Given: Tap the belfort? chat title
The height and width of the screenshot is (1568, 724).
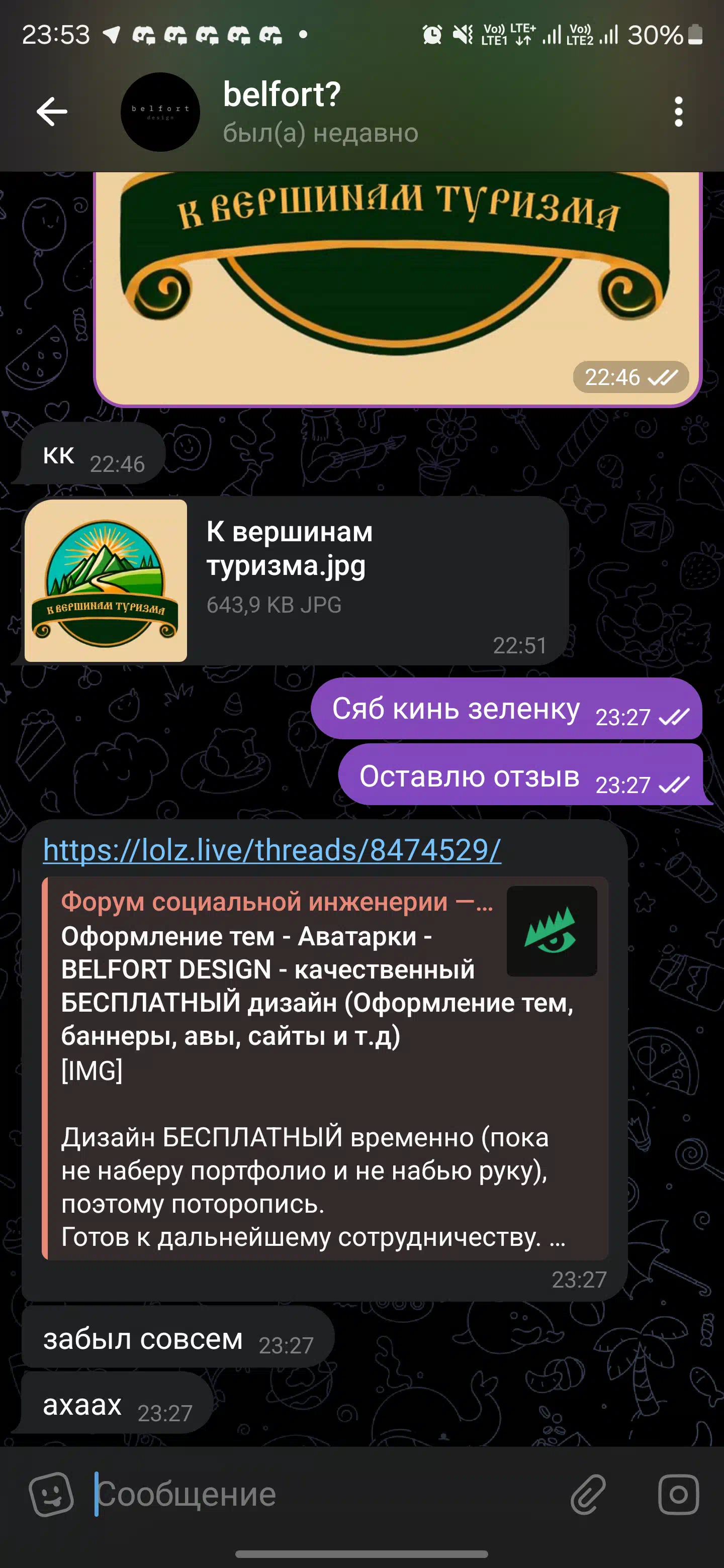Looking at the screenshot, I should [282, 94].
